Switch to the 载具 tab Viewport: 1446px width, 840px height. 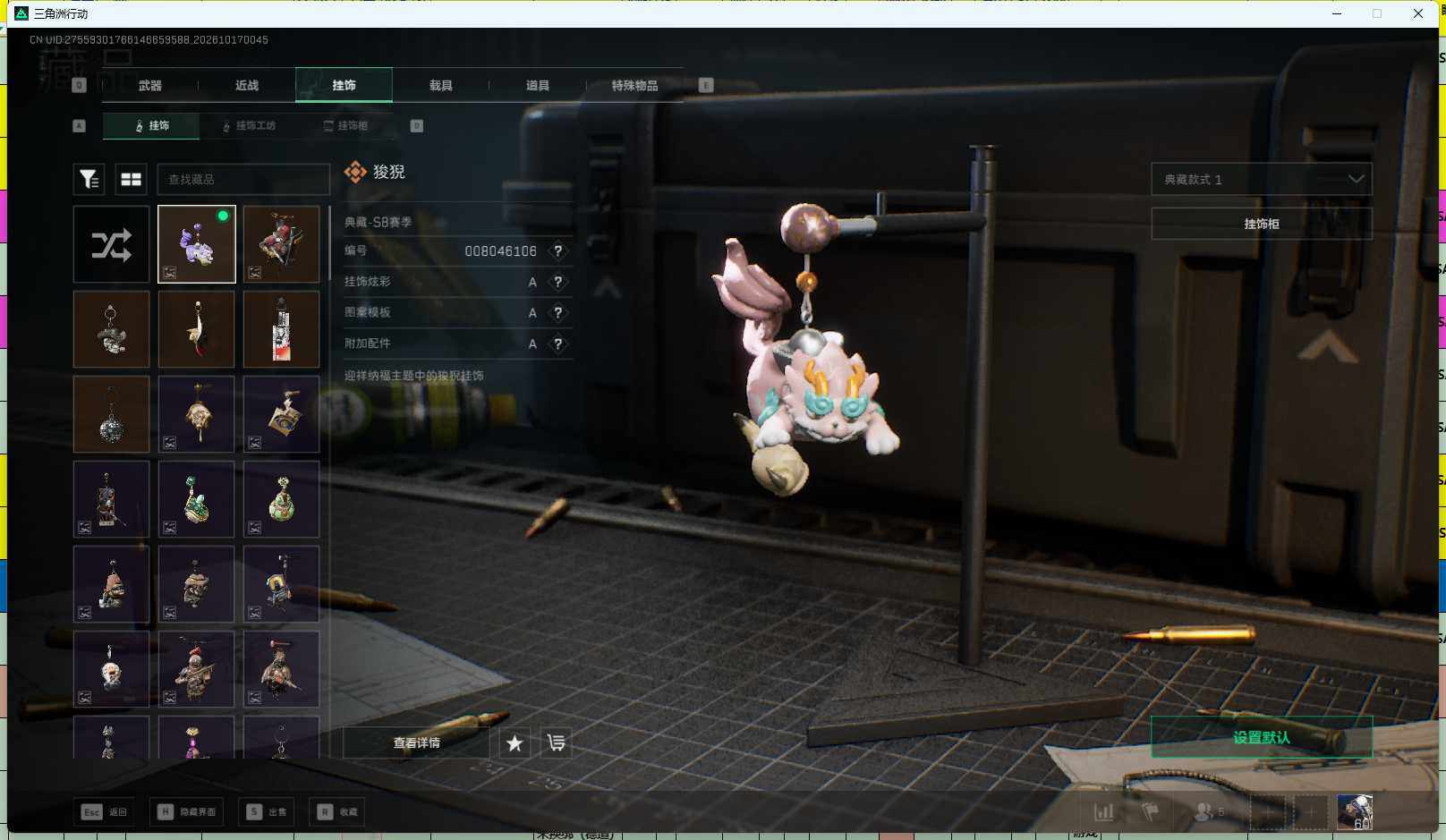coord(441,86)
